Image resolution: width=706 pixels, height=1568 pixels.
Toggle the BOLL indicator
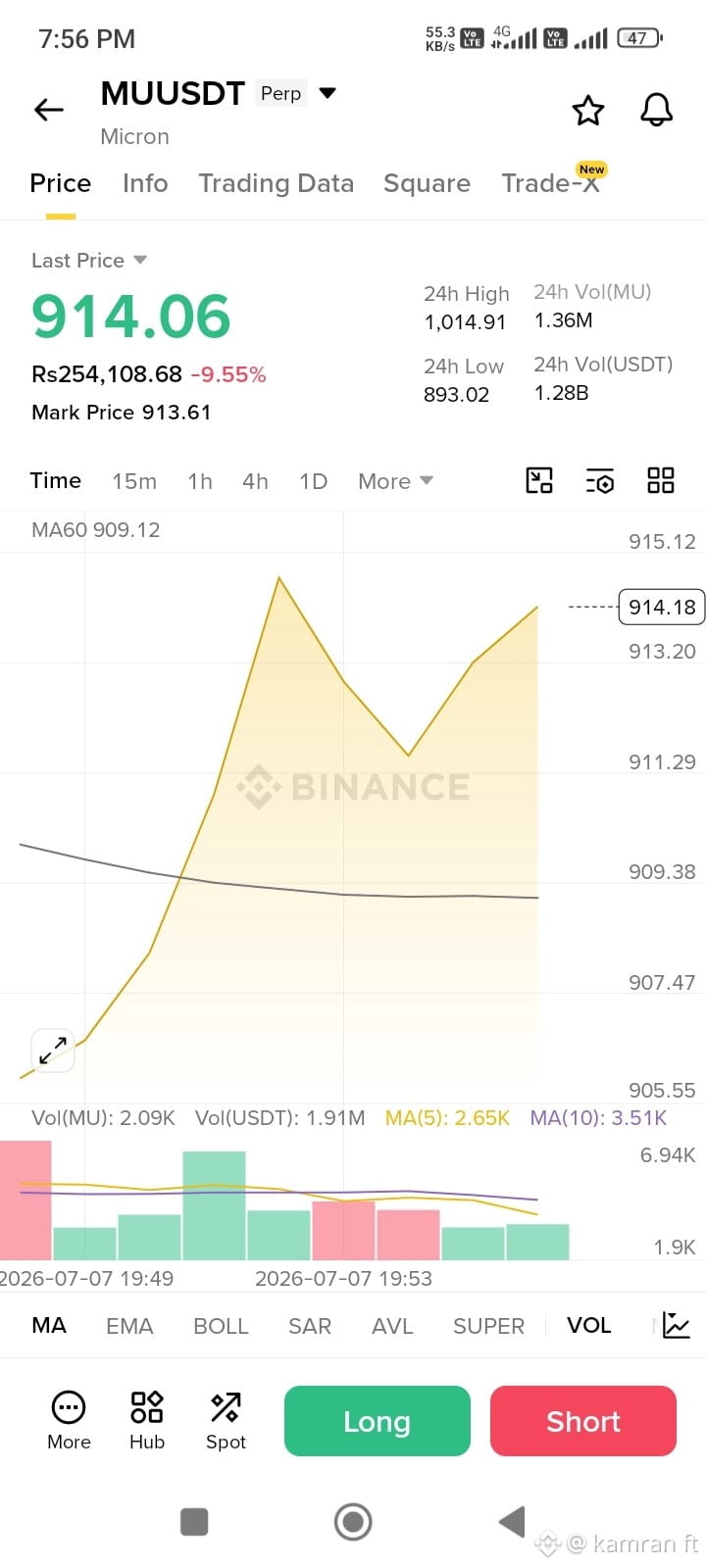221,1325
